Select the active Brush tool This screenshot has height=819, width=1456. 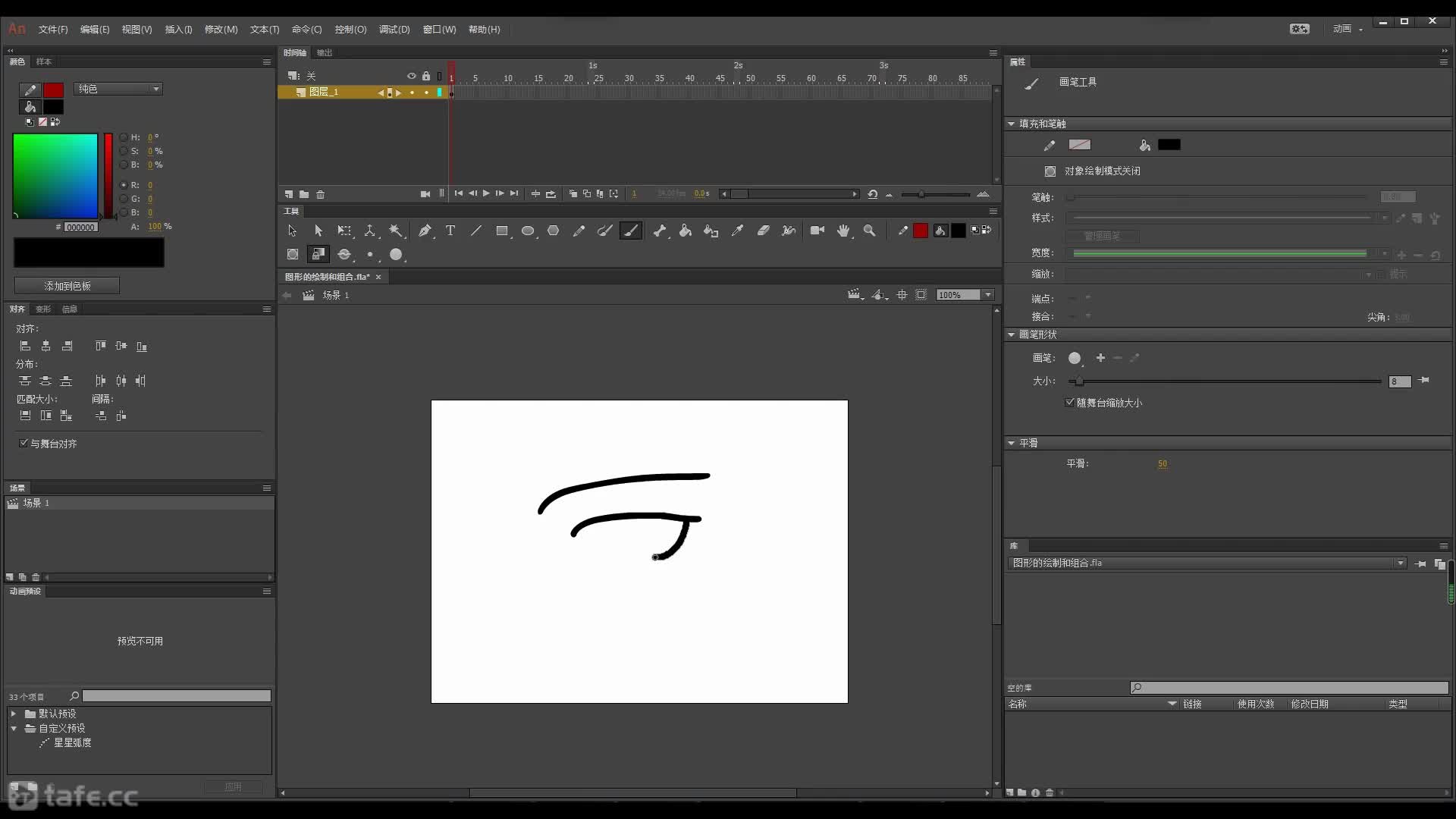[631, 231]
